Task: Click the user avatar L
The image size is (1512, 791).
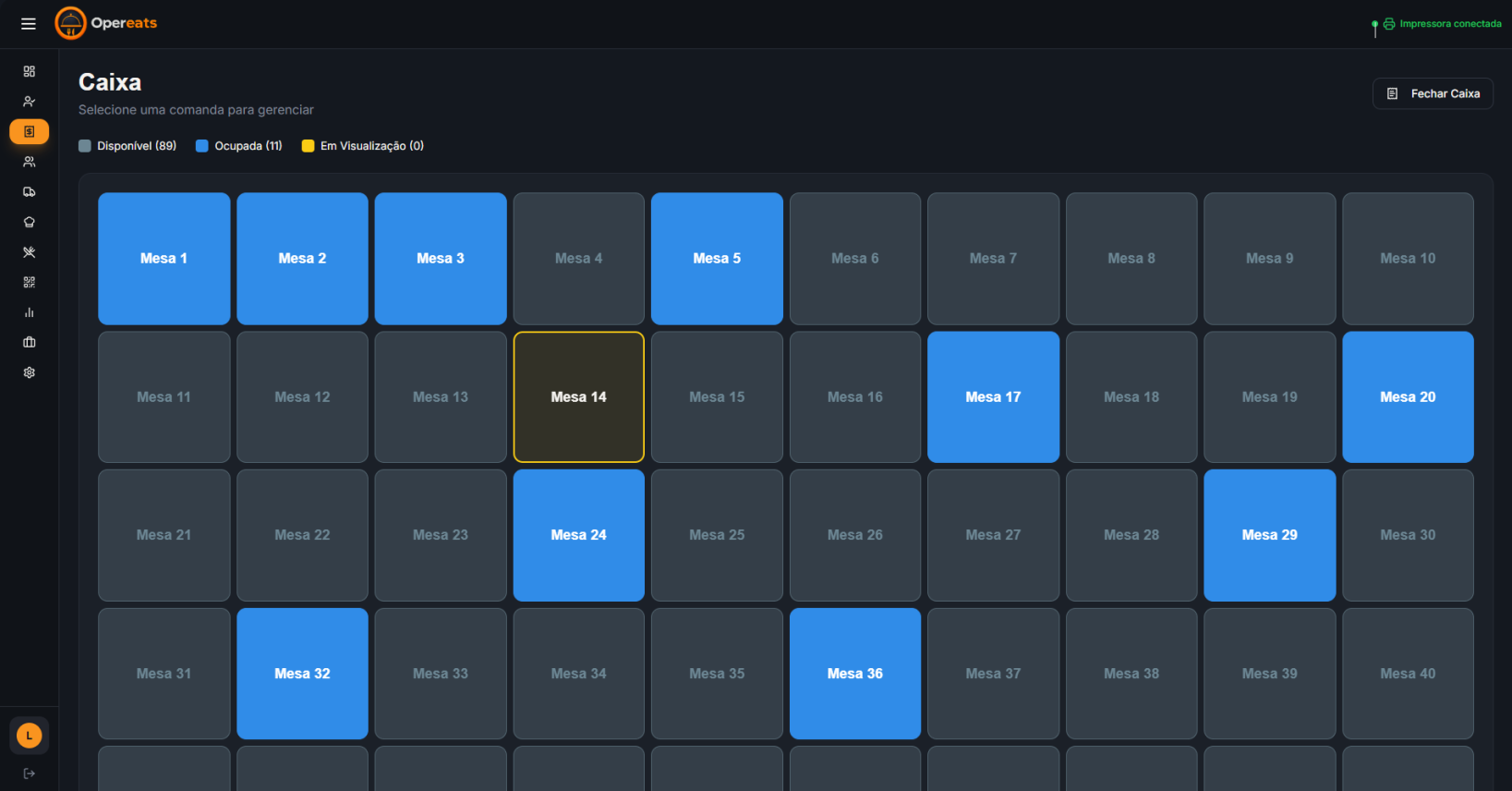Action: pyautogui.click(x=30, y=736)
